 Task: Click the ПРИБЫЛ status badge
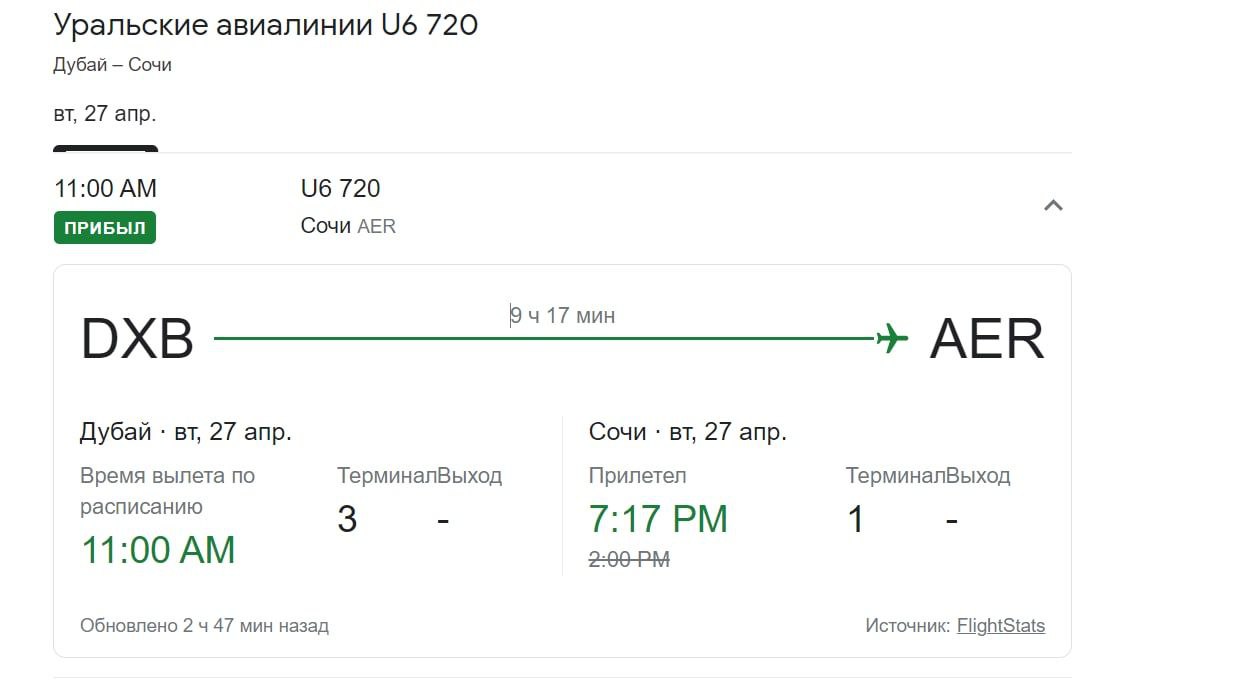pos(105,228)
